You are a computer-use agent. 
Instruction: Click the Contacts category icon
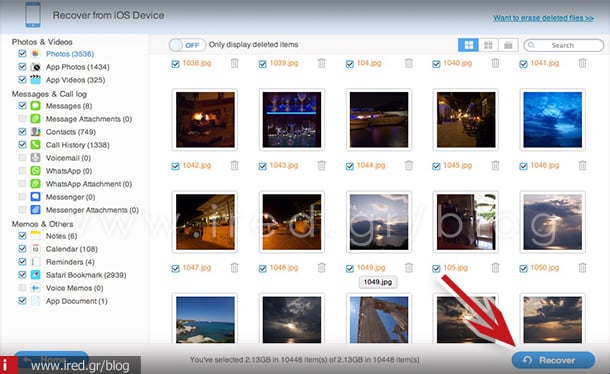[x=35, y=132]
